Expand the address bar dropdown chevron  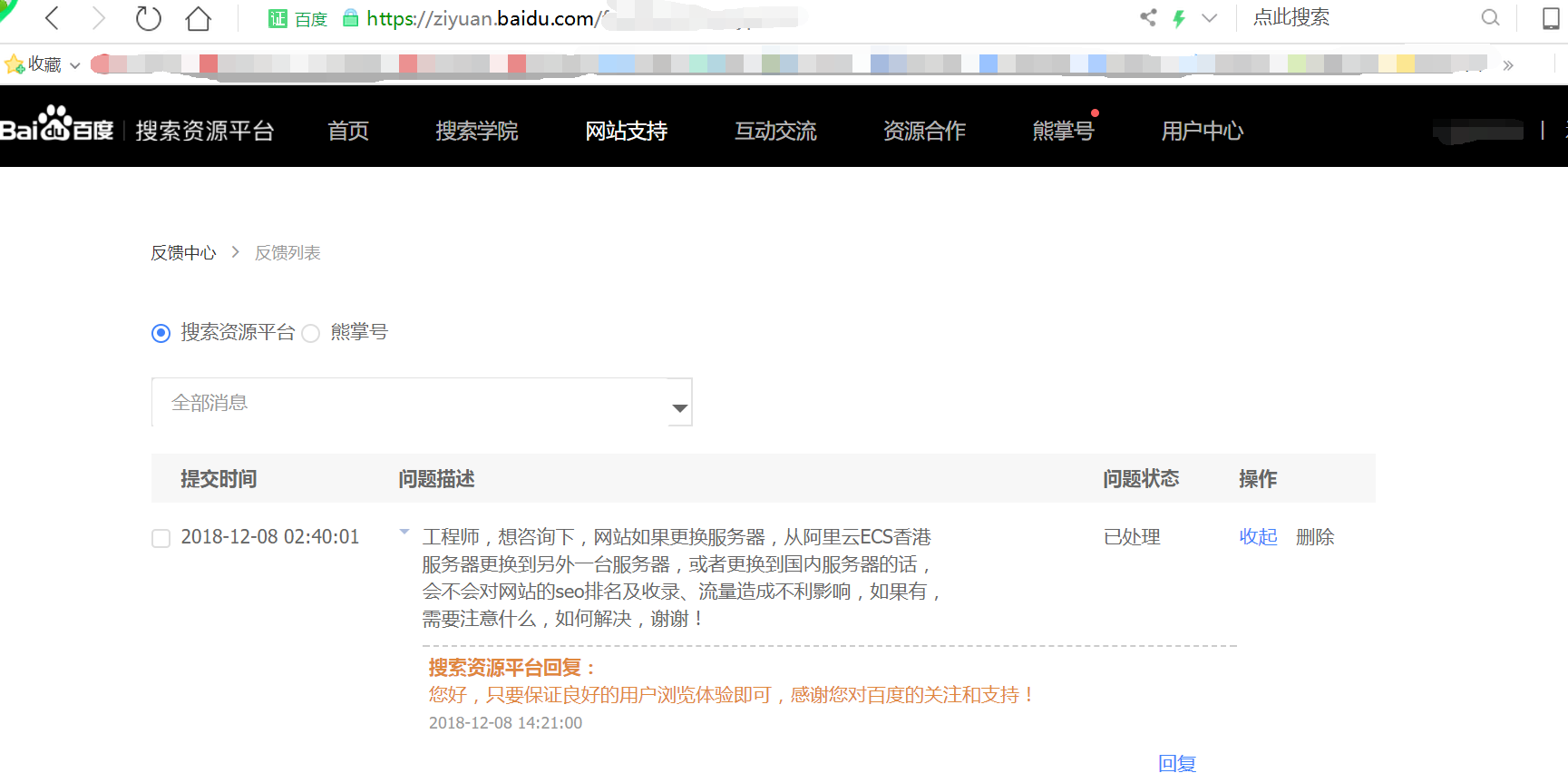(x=1209, y=18)
